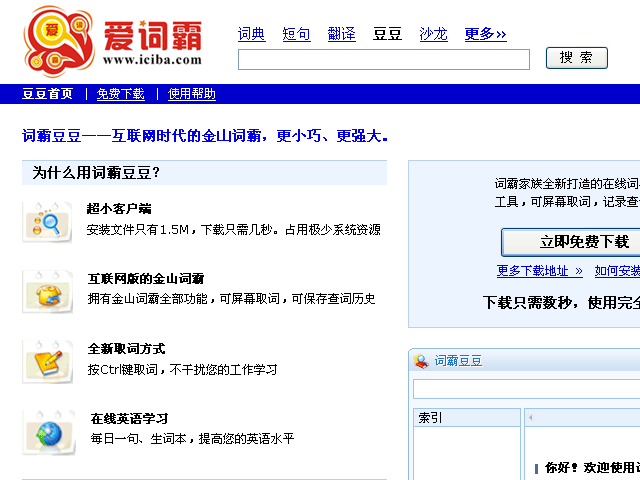Click the small left arrow in preview panel

[x=531, y=417]
